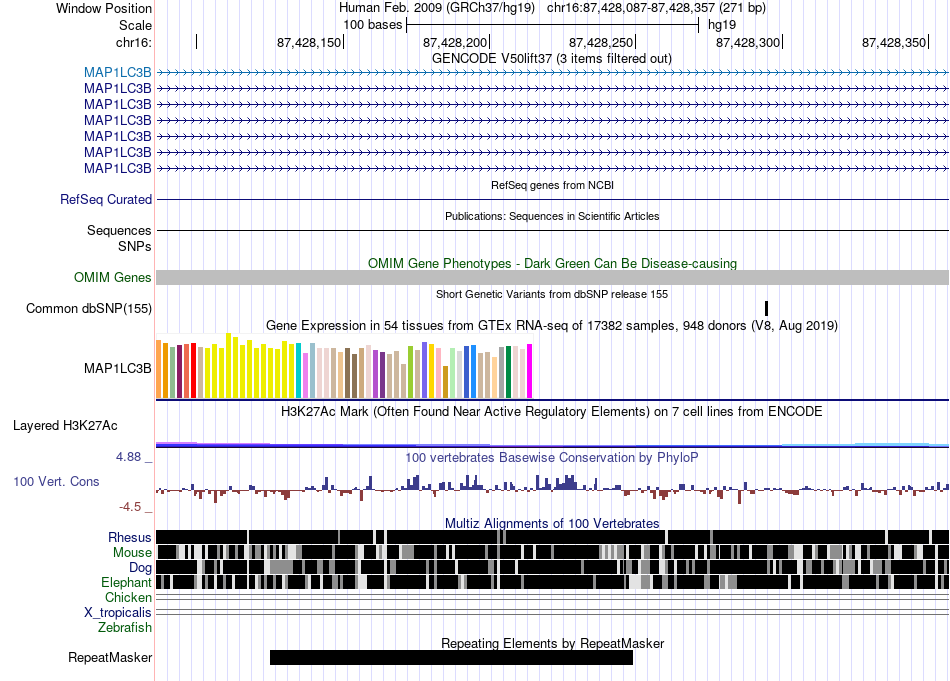Select the Layered H3K27Ac track label

pyautogui.click(x=65, y=426)
